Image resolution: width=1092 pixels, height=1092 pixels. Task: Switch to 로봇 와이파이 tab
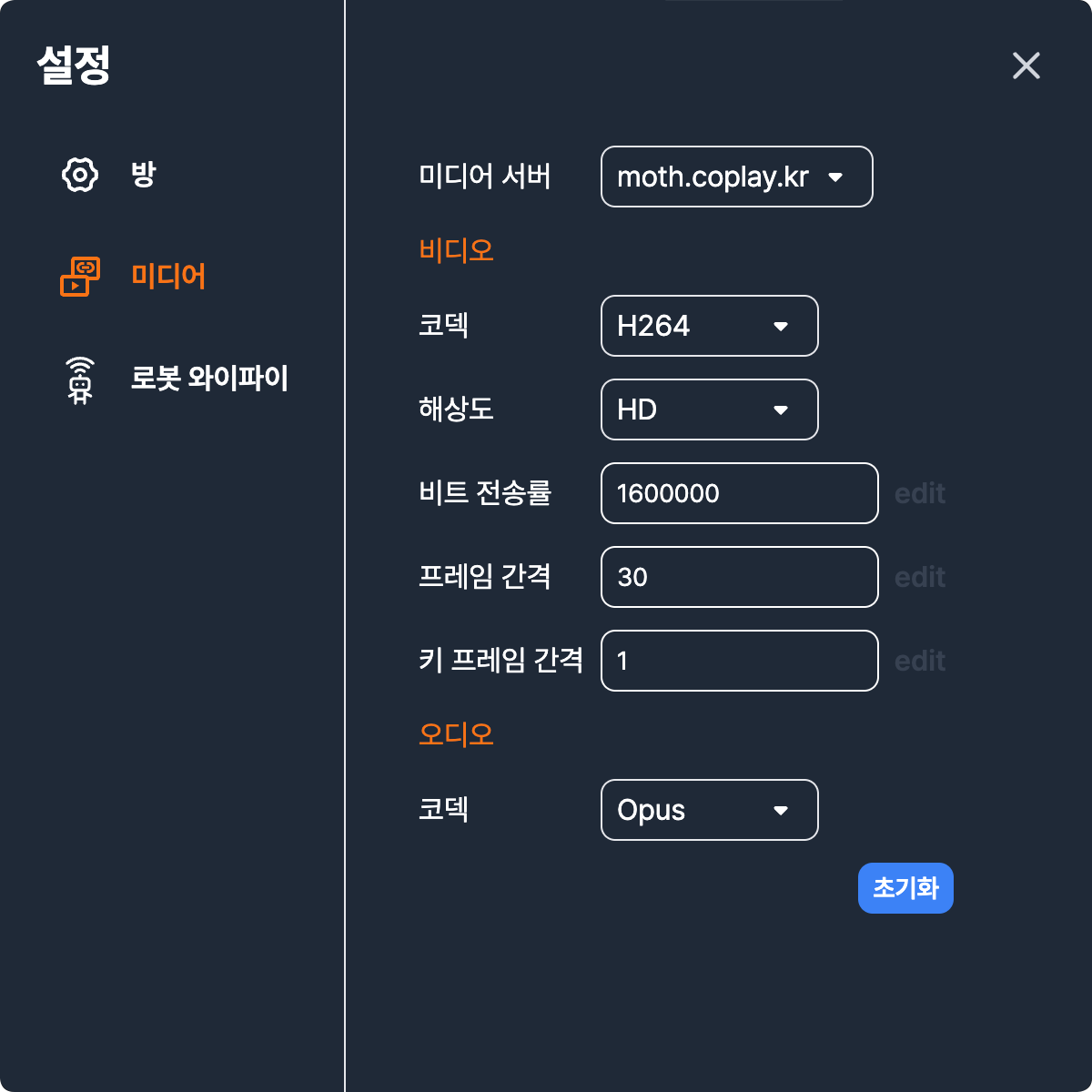coord(209,378)
